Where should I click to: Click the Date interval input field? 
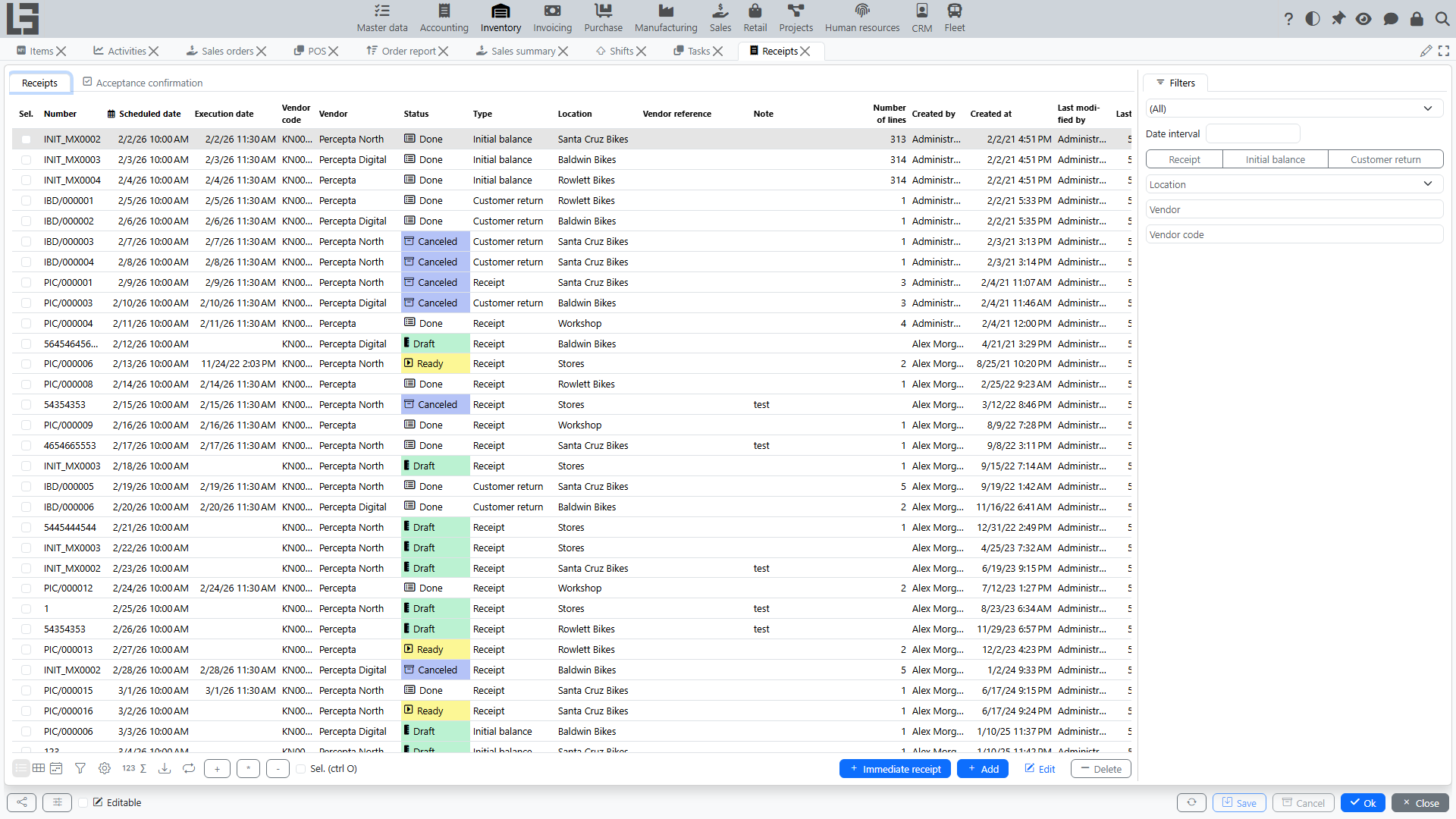pos(1253,133)
